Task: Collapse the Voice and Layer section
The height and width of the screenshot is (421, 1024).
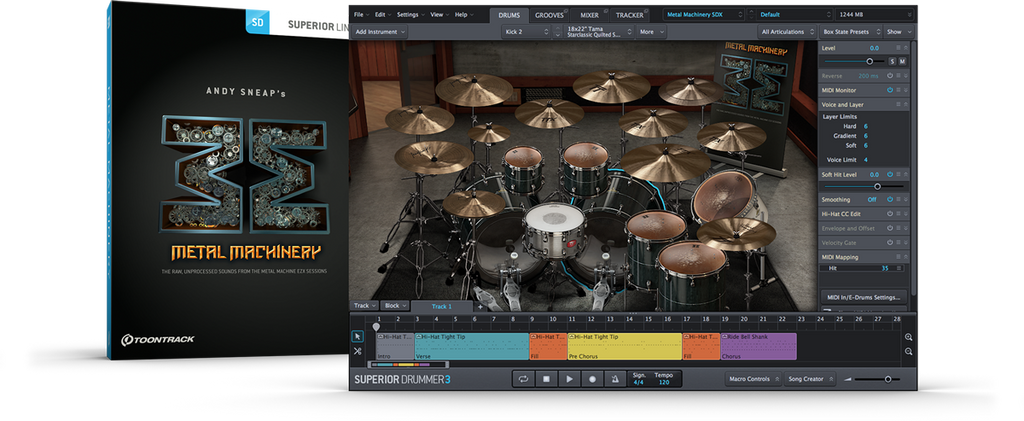Action: pos(905,104)
